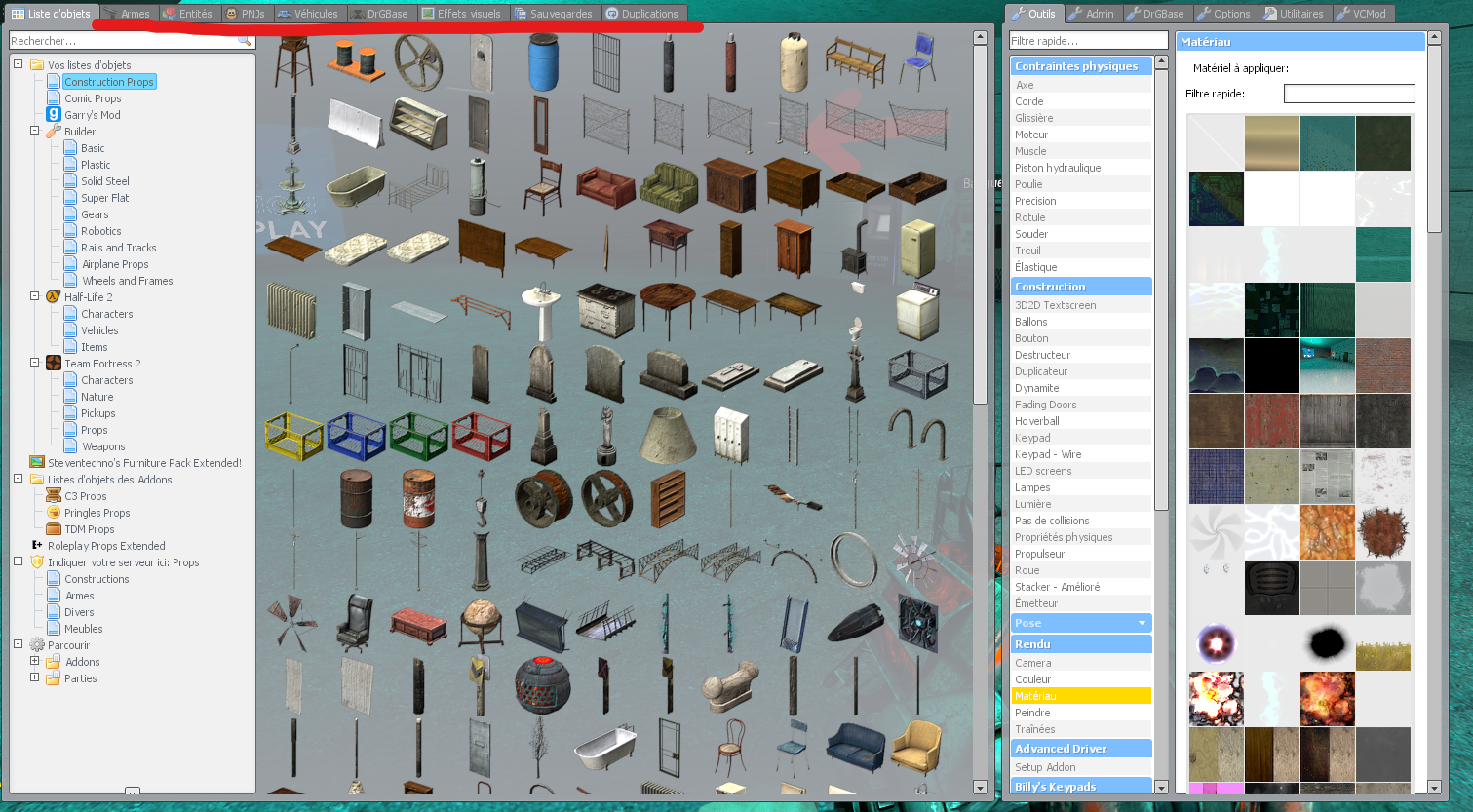Spawn the blue barrel prop
The height and width of the screenshot is (812, 1473).
(x=543, y=62)
